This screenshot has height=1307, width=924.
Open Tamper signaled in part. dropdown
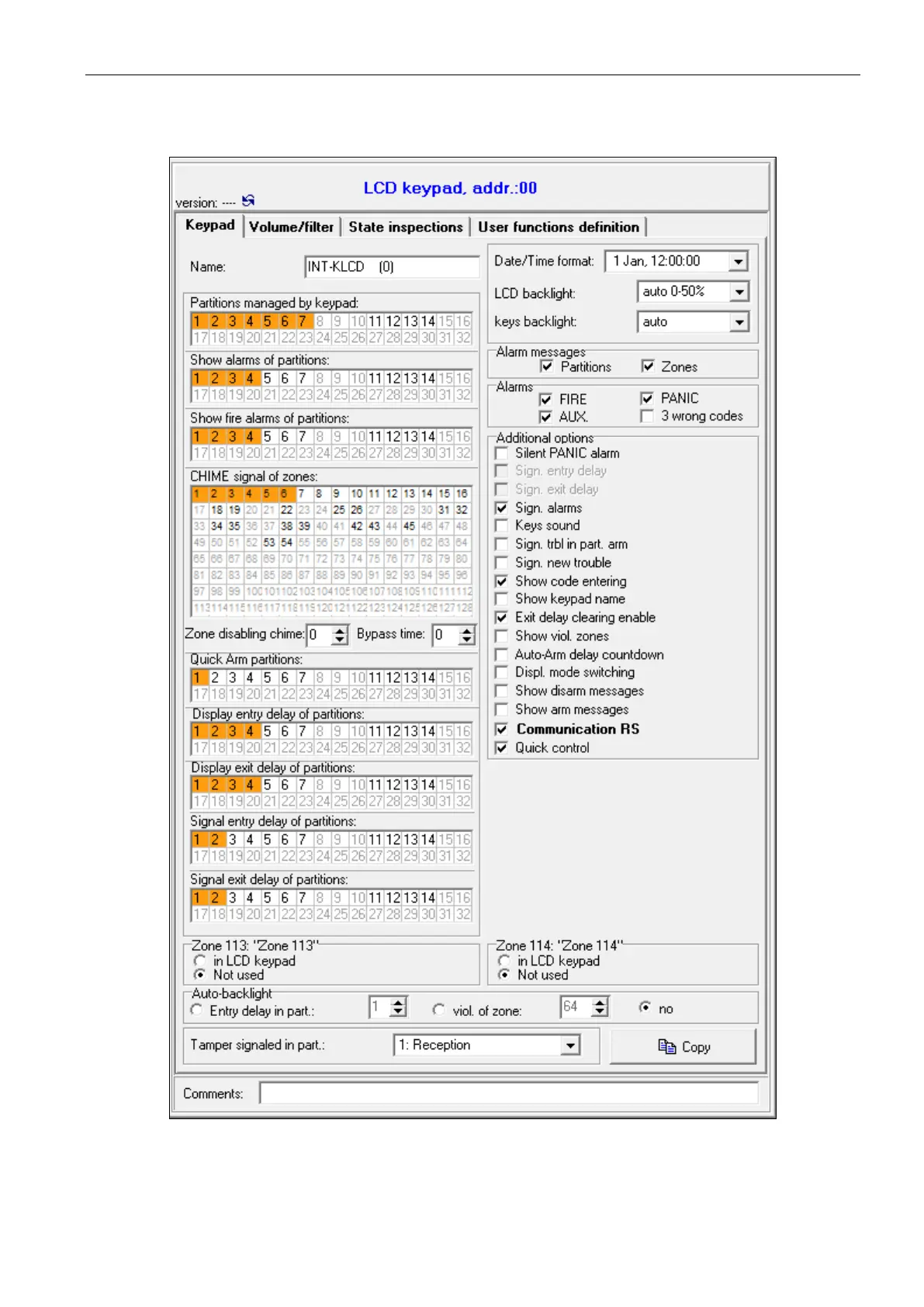[570, 1045]
